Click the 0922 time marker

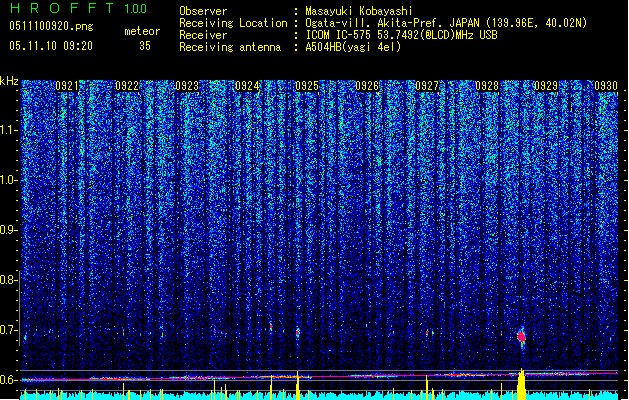coord(127,86)
